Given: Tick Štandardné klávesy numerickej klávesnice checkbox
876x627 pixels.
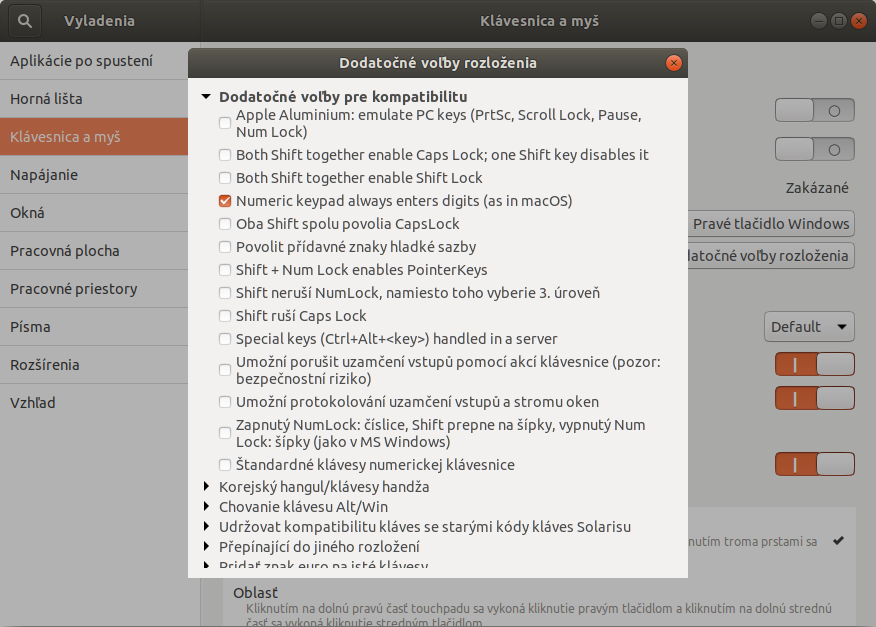Looking at the screenshot, I should [225, 465].
